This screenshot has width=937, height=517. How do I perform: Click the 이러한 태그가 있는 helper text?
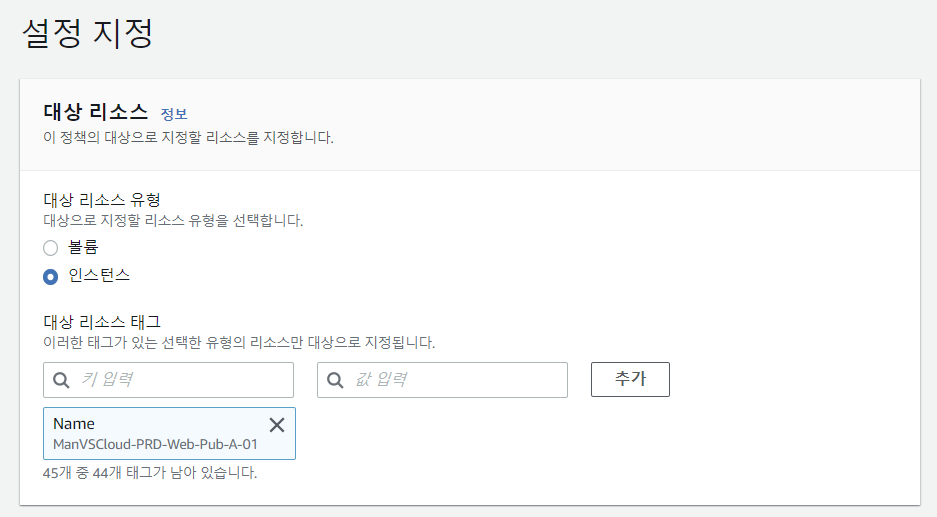[x=239, y=342]
